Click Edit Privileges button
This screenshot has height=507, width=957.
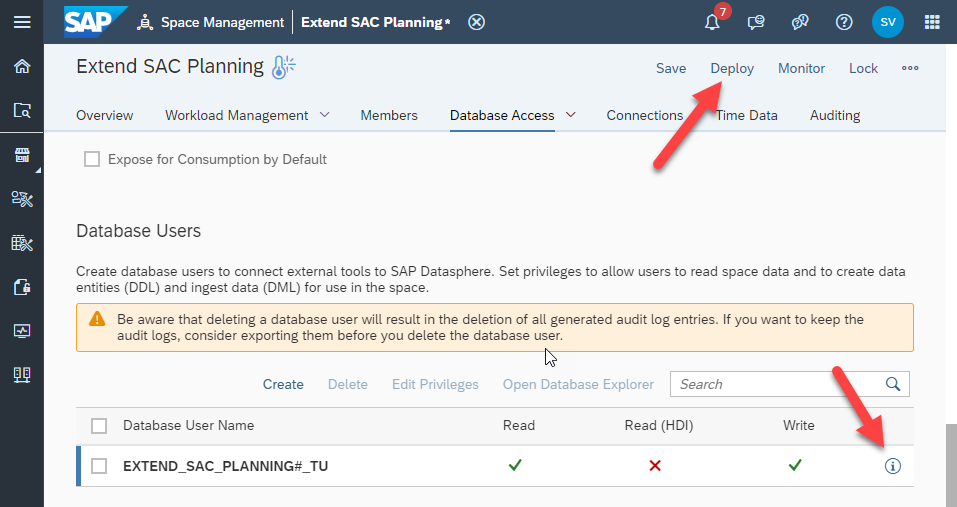pos(435,384)
